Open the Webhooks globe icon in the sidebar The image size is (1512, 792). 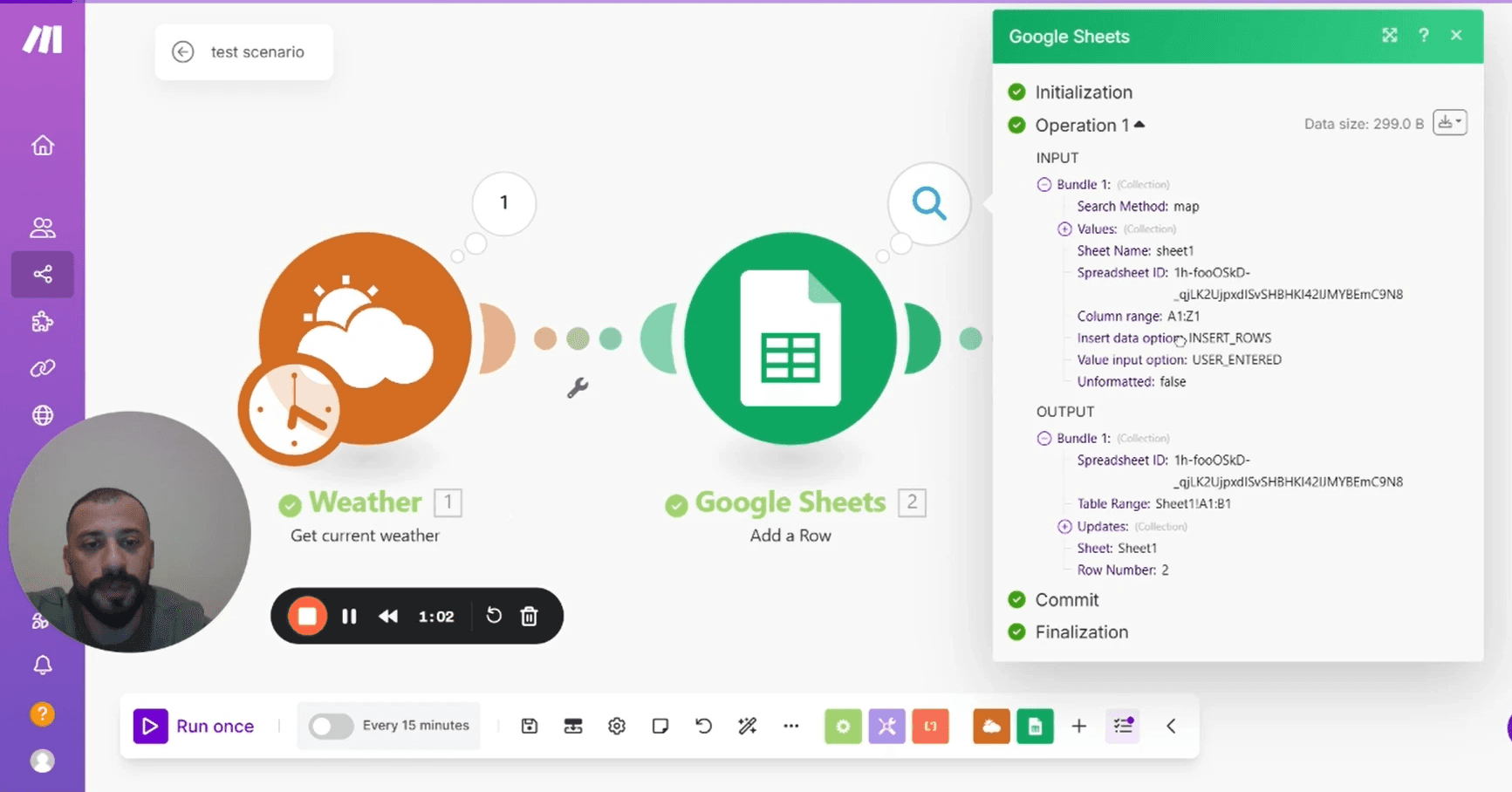(x=43, y=415)
